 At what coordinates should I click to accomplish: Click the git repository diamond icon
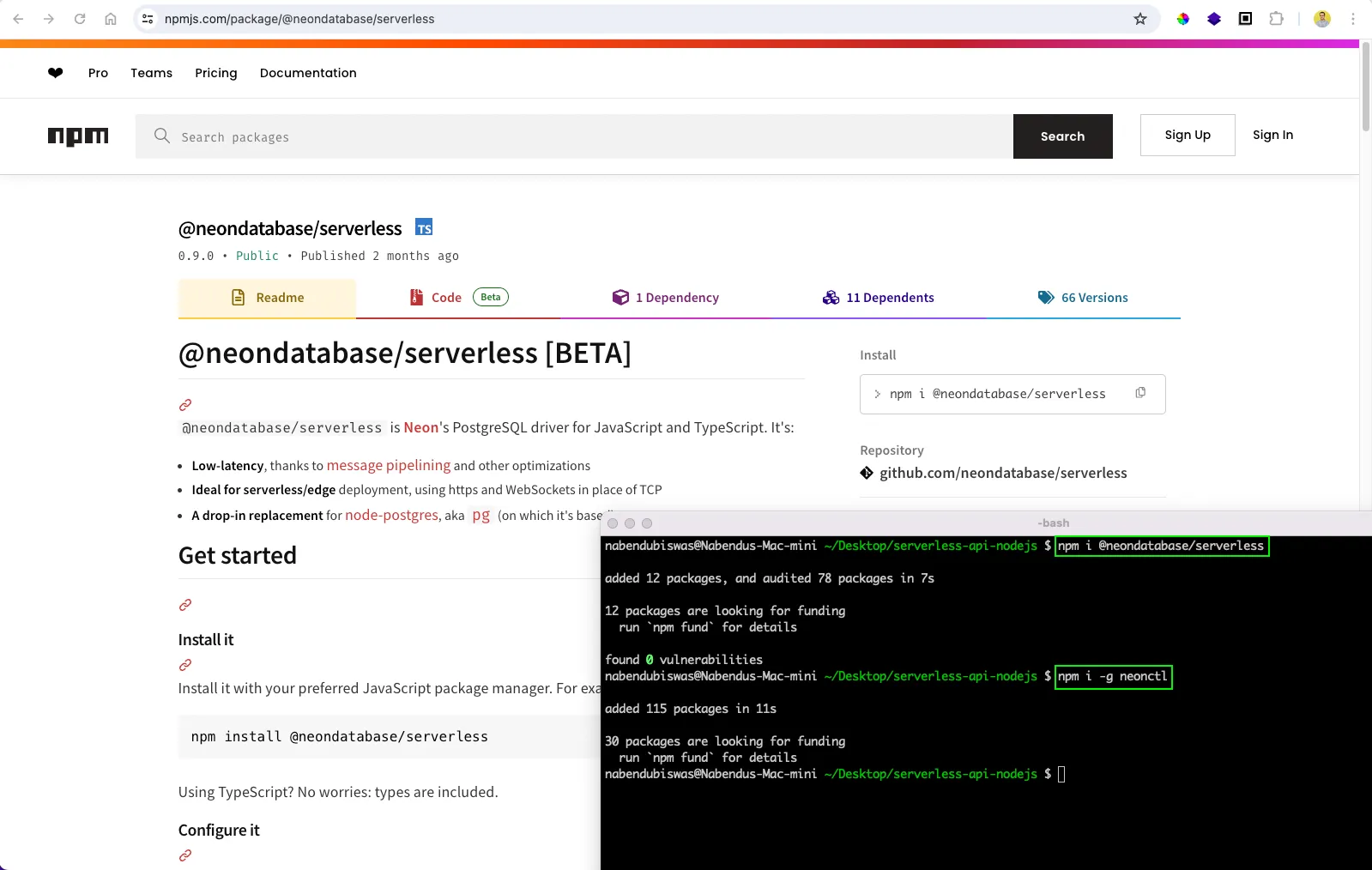point(867,473)
